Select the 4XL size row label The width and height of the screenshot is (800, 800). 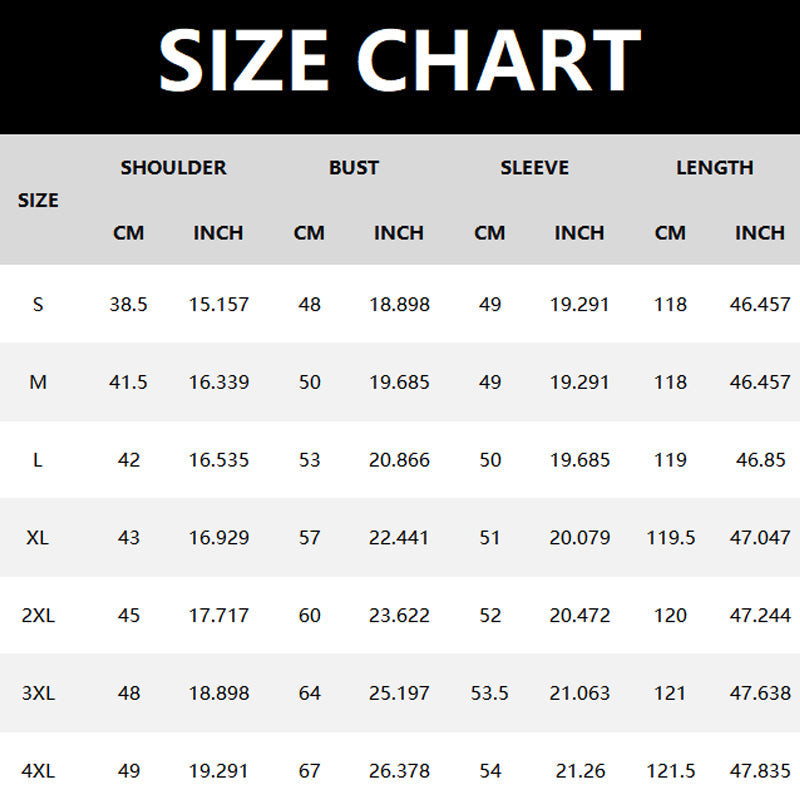[38, 771]
